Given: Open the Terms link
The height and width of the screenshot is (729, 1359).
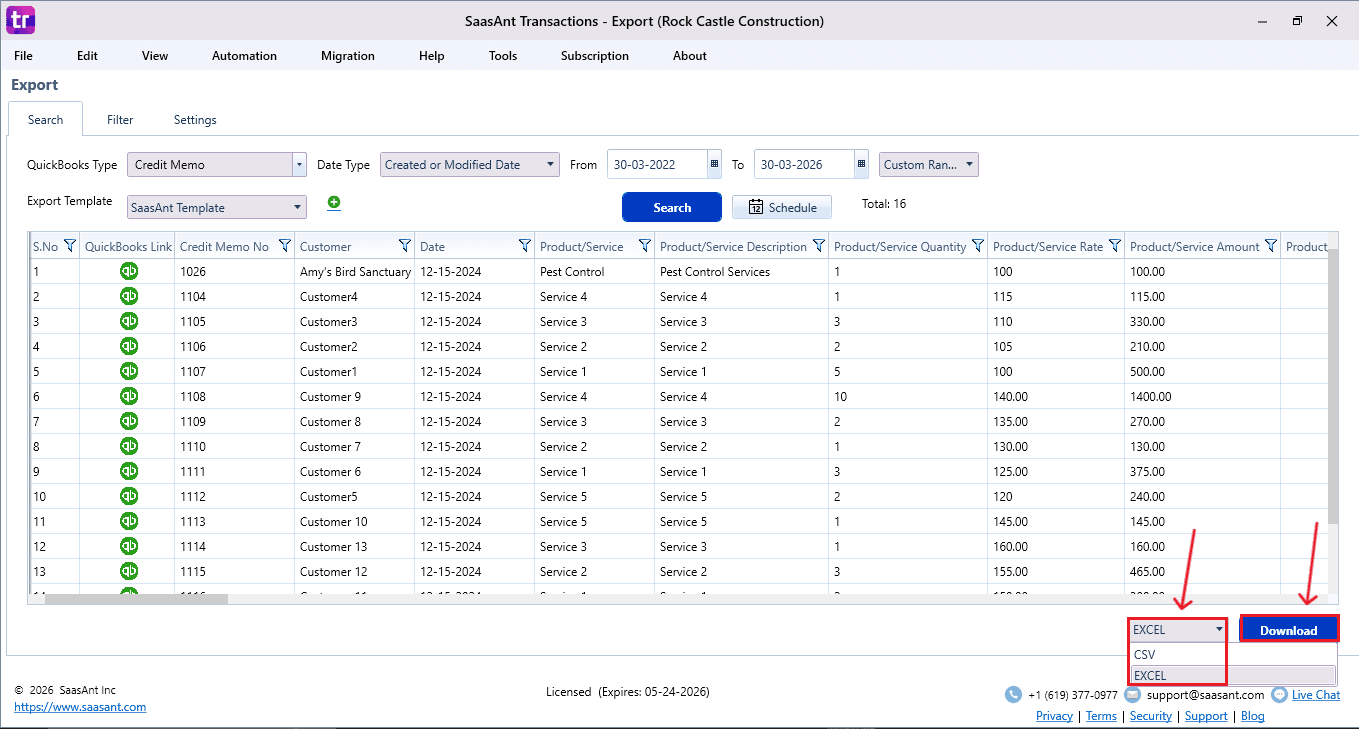Looking at the screenshot, I should (1101, 716).
